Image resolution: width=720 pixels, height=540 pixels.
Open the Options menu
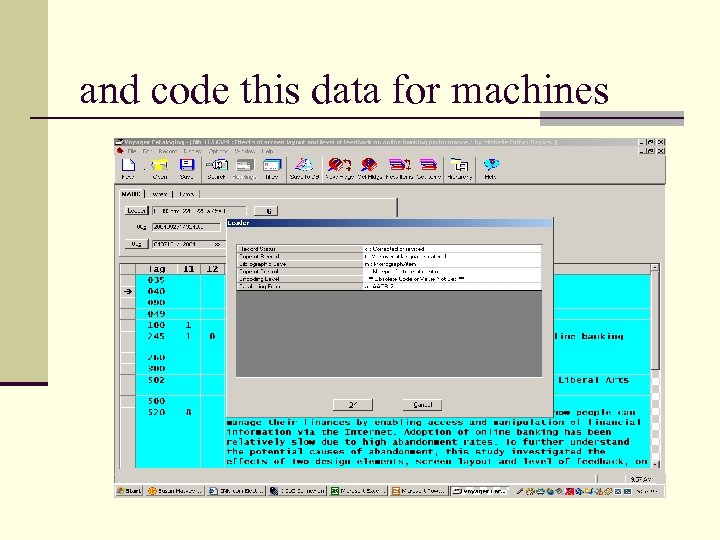pos(218,151)
